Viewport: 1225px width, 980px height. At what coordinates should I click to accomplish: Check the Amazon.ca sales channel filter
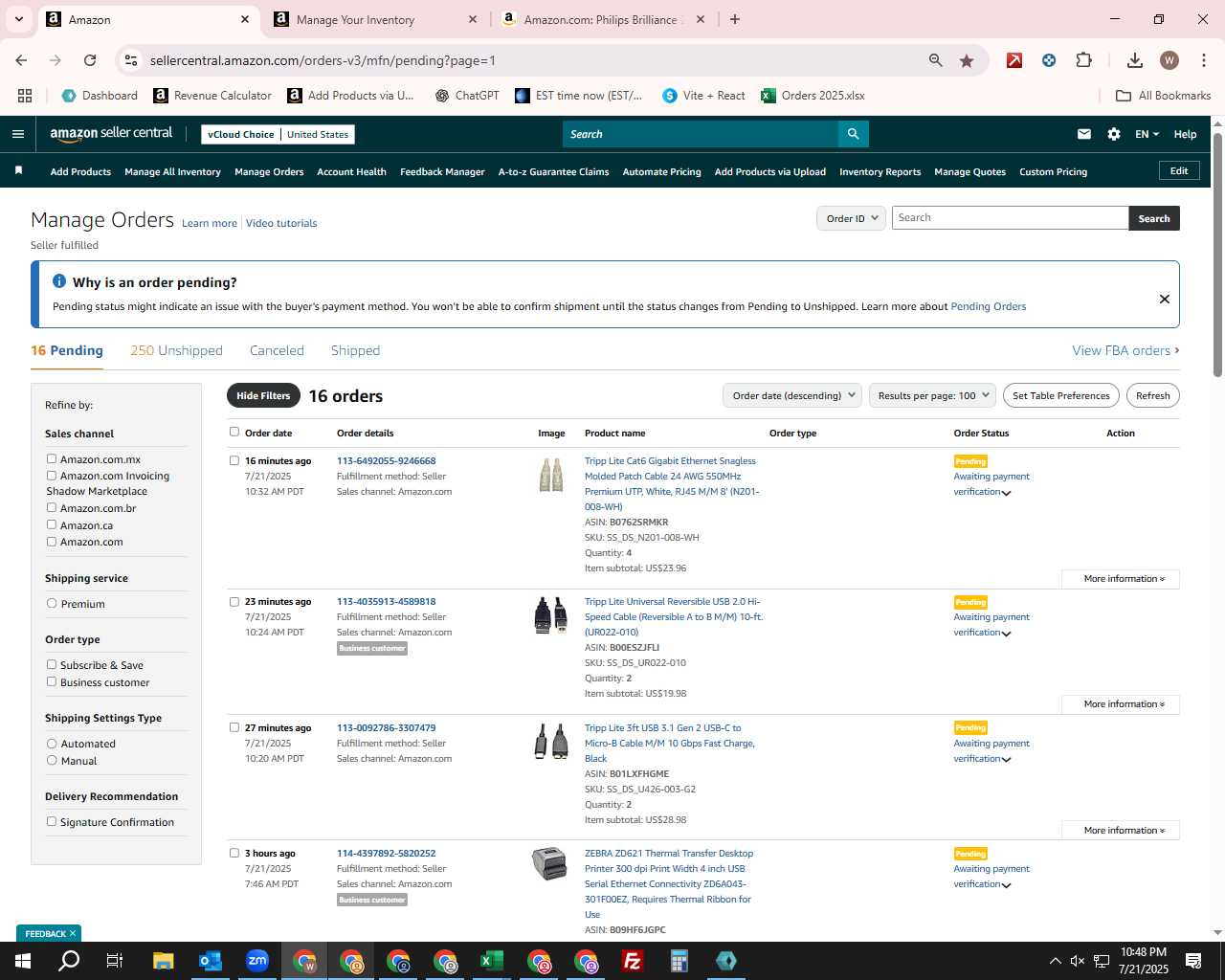tap(52, 524)
